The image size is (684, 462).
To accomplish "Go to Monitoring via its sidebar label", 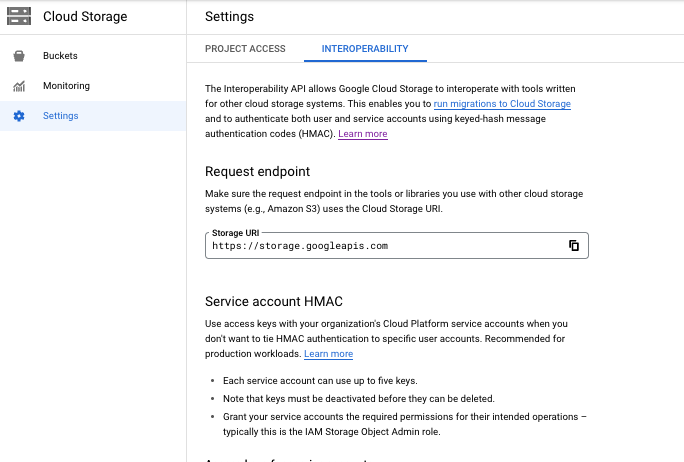I will pos(66,86).
